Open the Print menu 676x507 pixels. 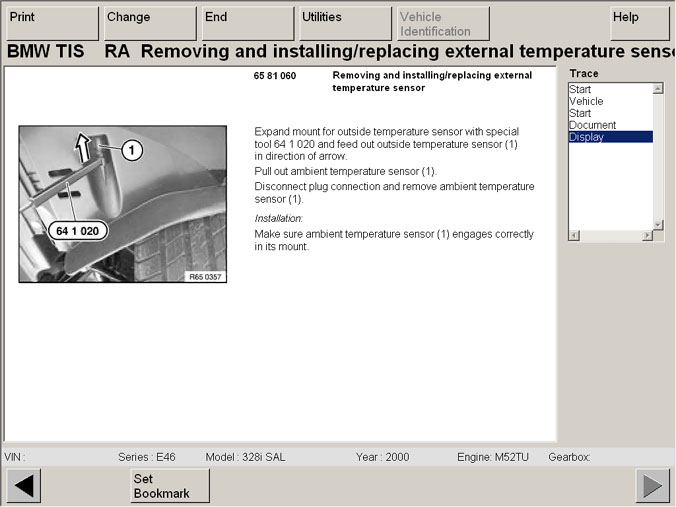click(x=53, y=23)
